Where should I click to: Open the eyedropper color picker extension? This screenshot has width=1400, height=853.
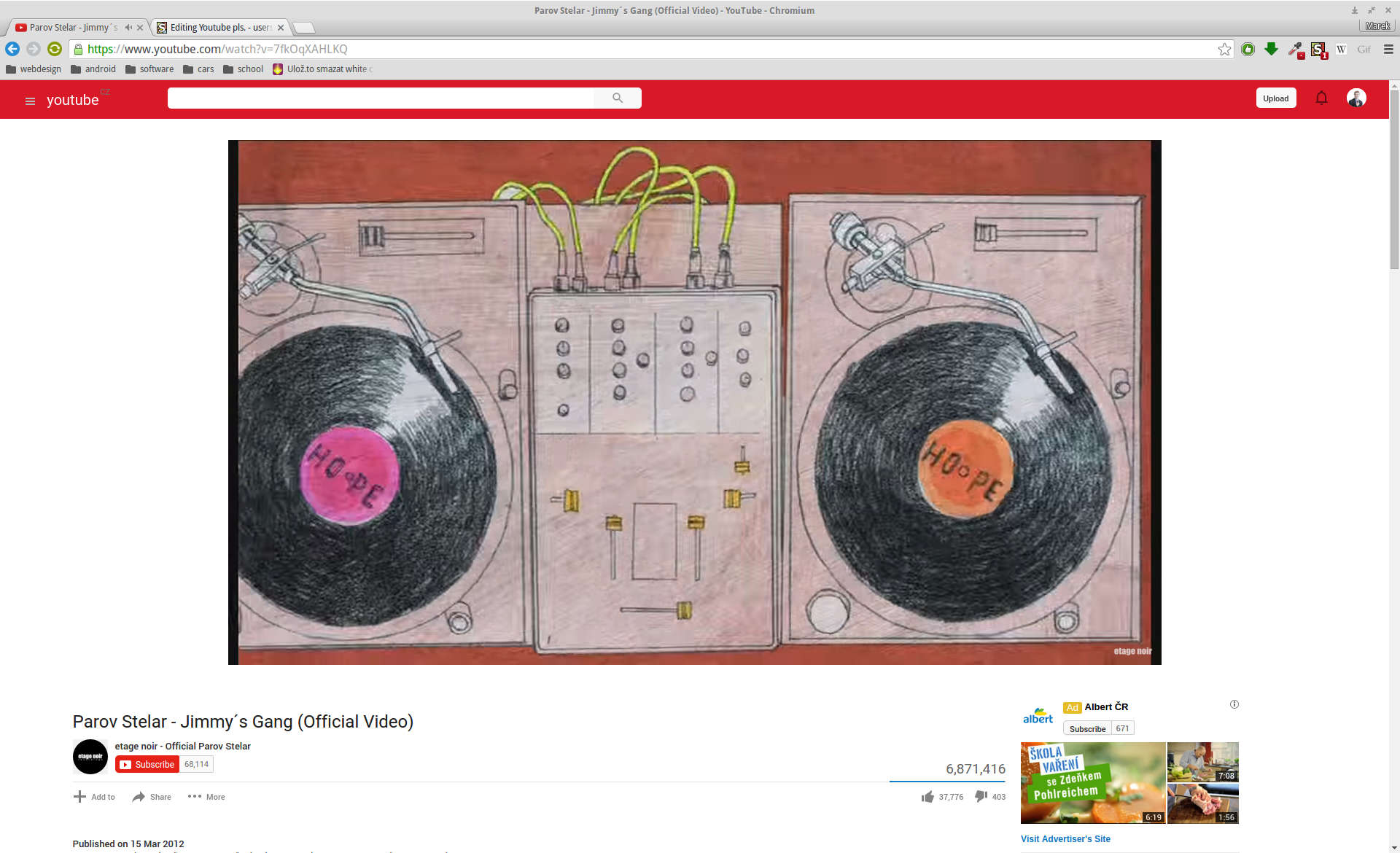coord(1295,49)
